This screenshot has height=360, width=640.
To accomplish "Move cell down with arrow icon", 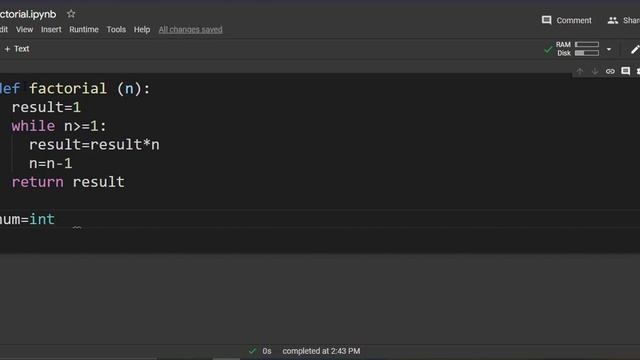I will click(x=595, y=71).
